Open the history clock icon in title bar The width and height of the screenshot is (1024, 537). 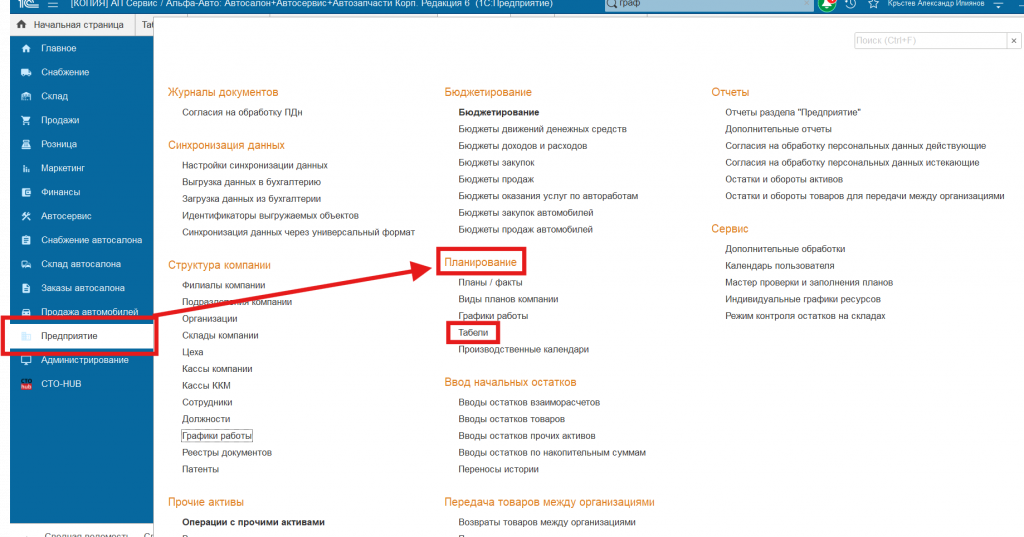(x=849, y=5)
